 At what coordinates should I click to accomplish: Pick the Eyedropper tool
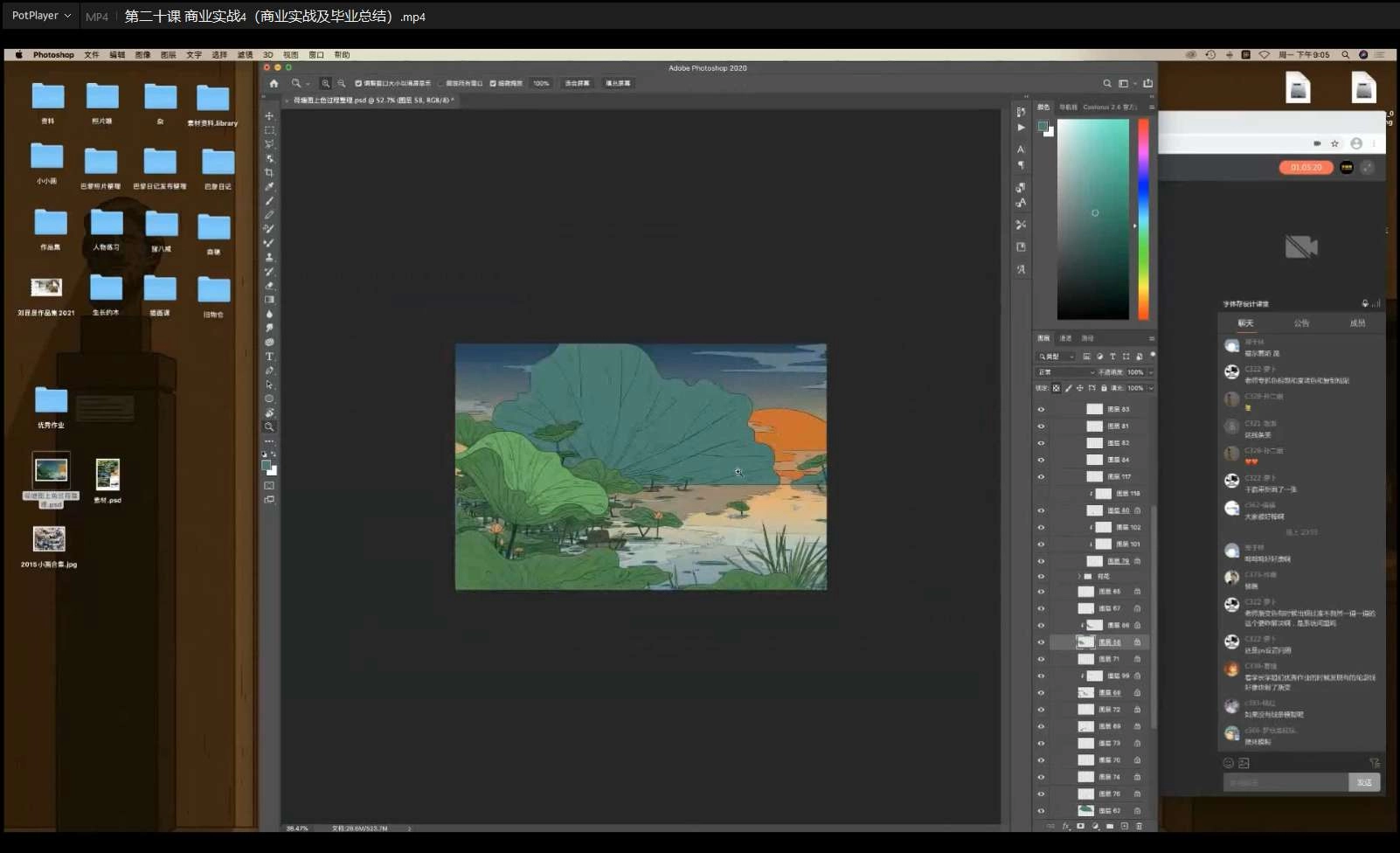pos(269,186)
